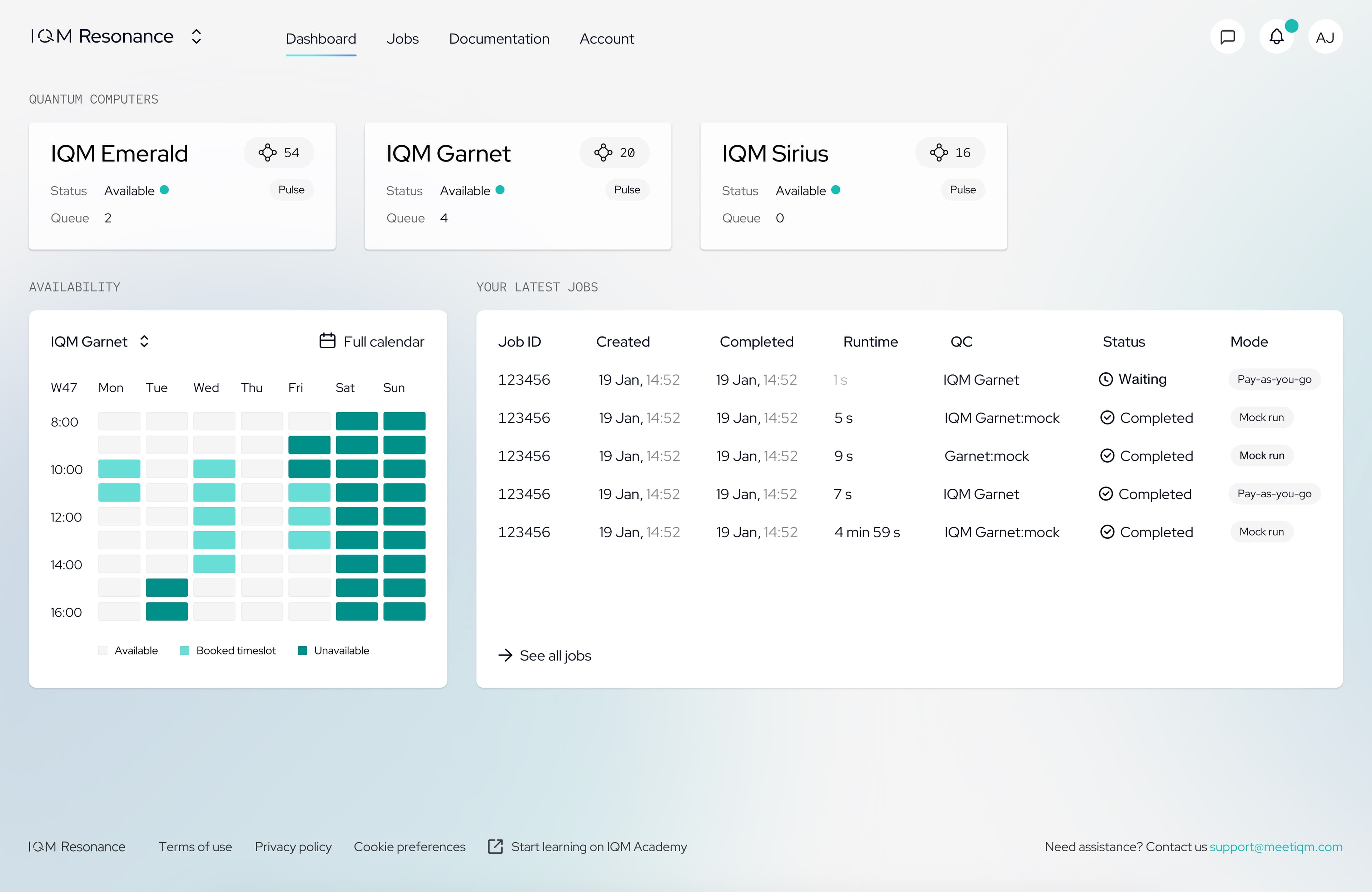Click the Pulse tag on IQM Sirius
The height and width of the screenshot is (892, 1372).
963,190
